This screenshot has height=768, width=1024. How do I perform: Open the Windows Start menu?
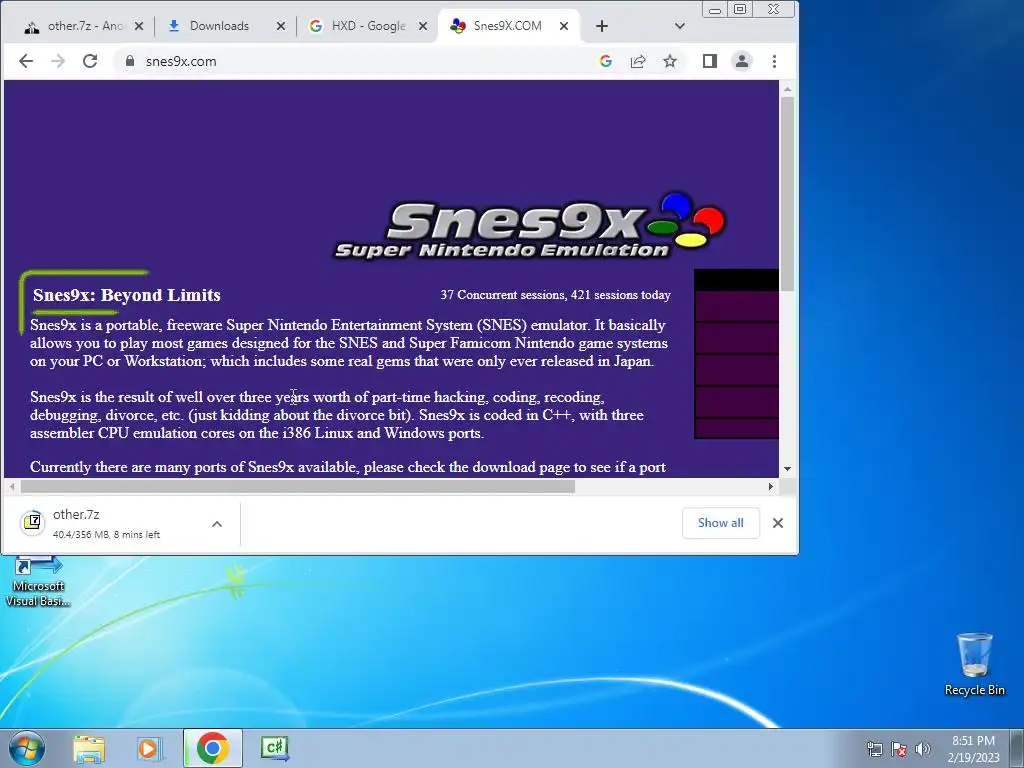tap(27, 748)
